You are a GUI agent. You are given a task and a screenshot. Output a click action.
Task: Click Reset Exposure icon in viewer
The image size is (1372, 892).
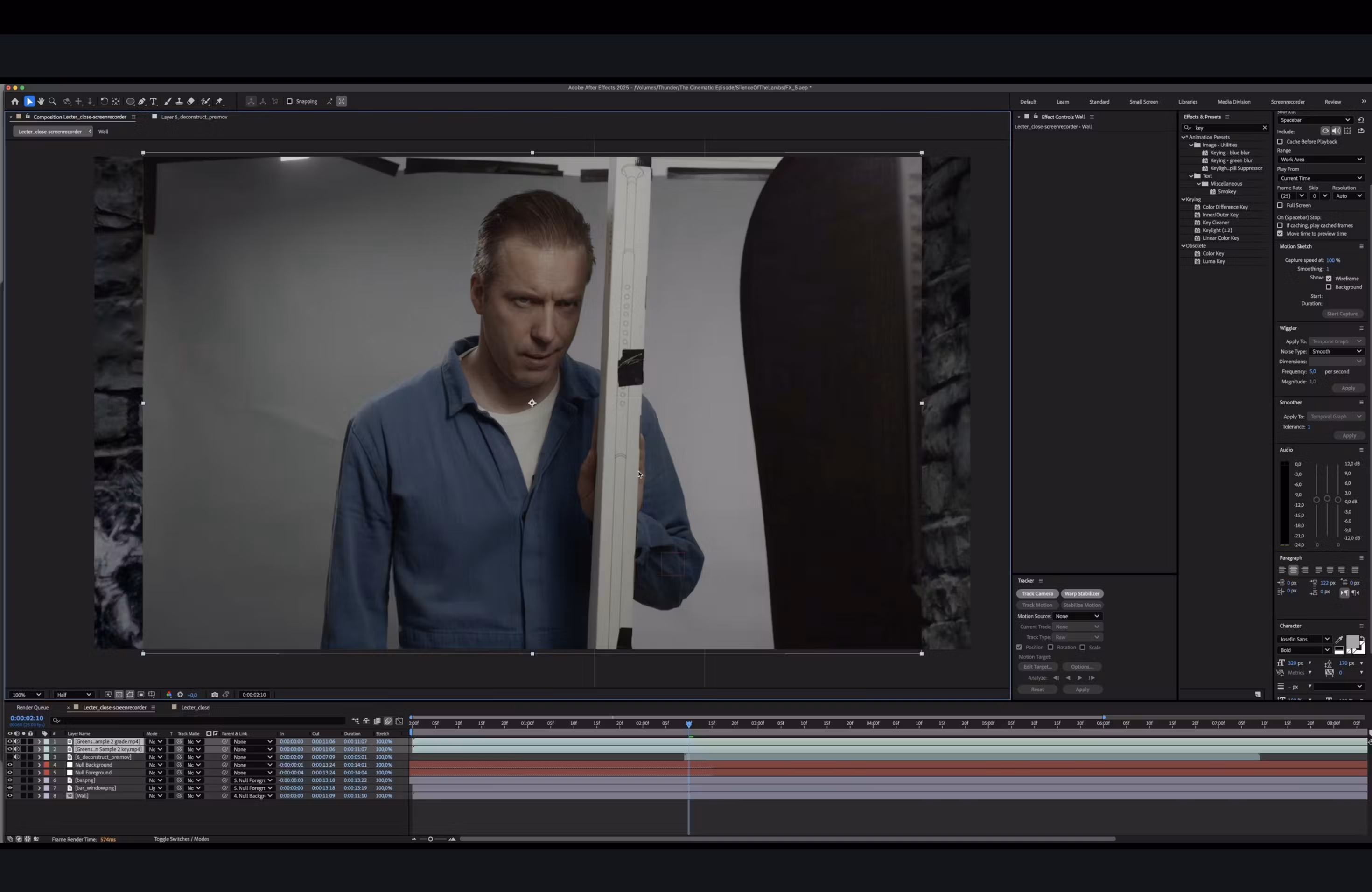(x=181, y=694)
